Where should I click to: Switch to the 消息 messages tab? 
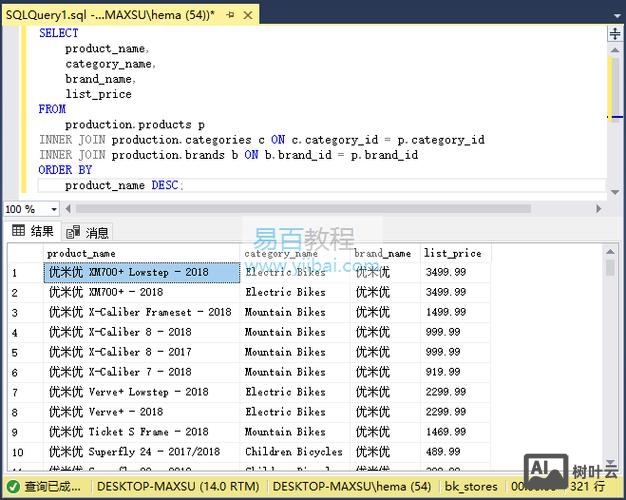(87, 232)
